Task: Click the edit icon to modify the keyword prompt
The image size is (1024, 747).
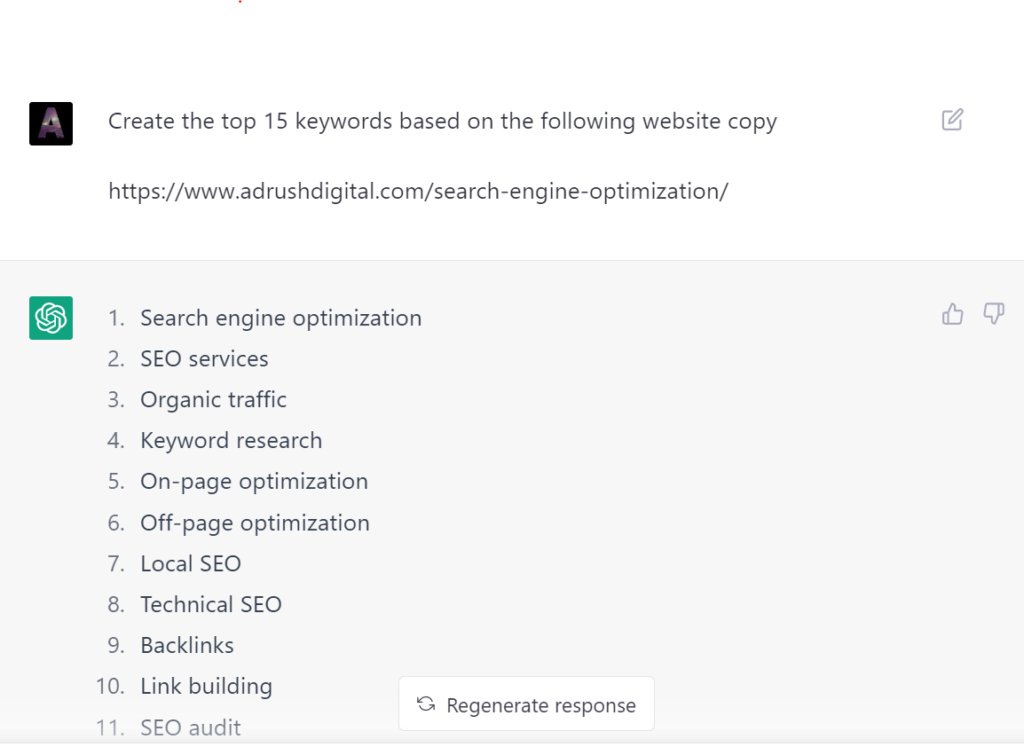Action: [x=951, y=120]
